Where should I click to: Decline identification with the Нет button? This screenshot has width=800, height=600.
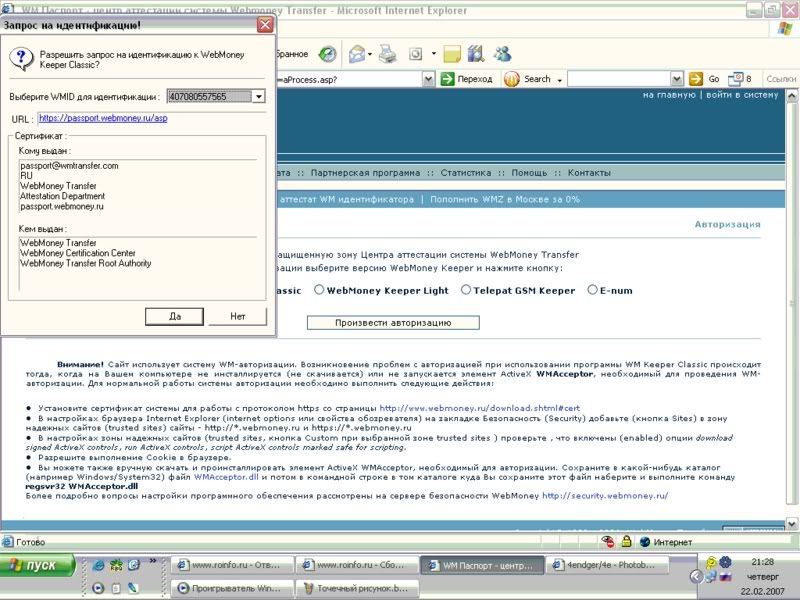(x=238, y=316)
